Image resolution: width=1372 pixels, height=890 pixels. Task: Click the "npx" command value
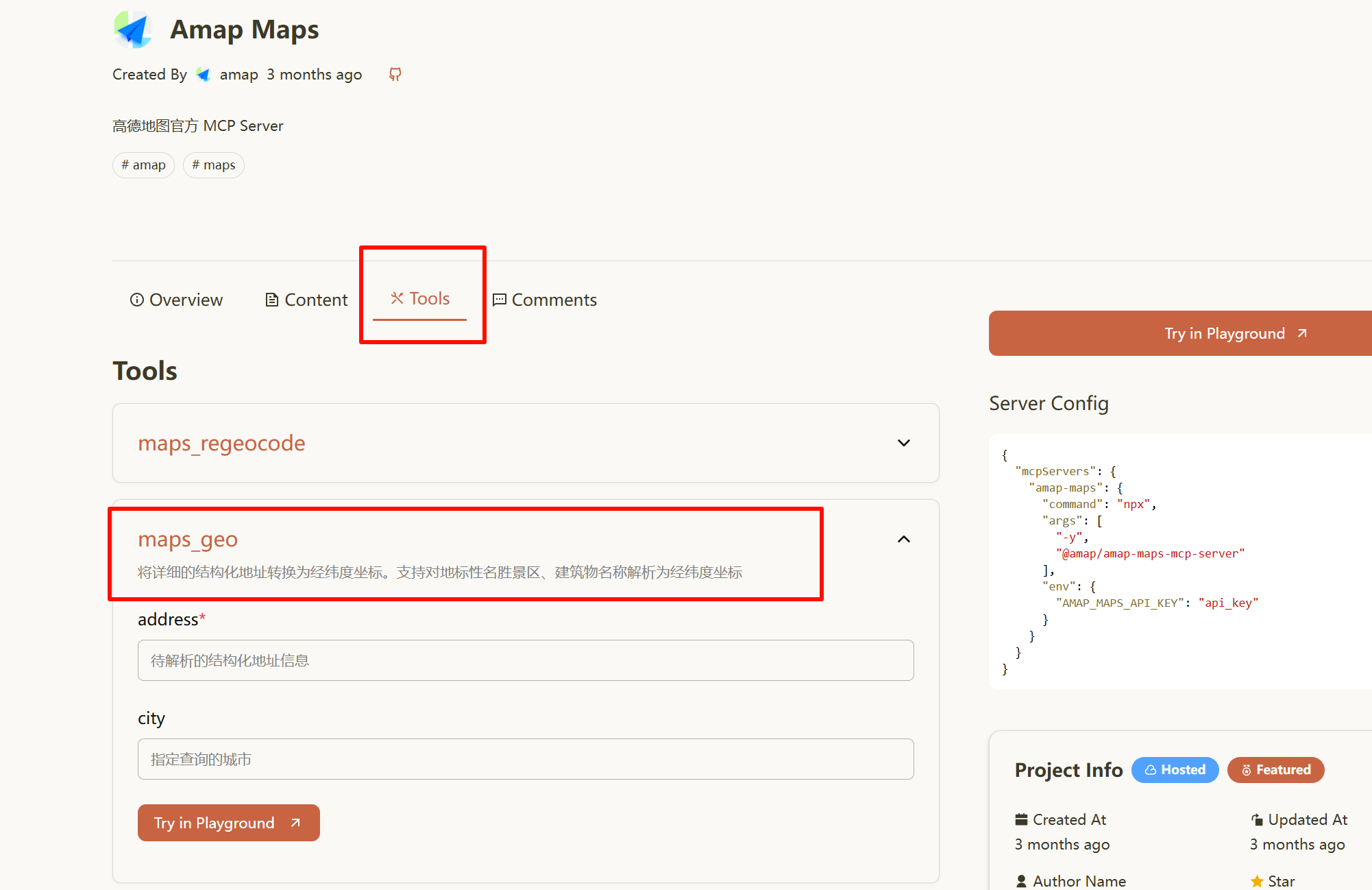tap(1134, 504)
